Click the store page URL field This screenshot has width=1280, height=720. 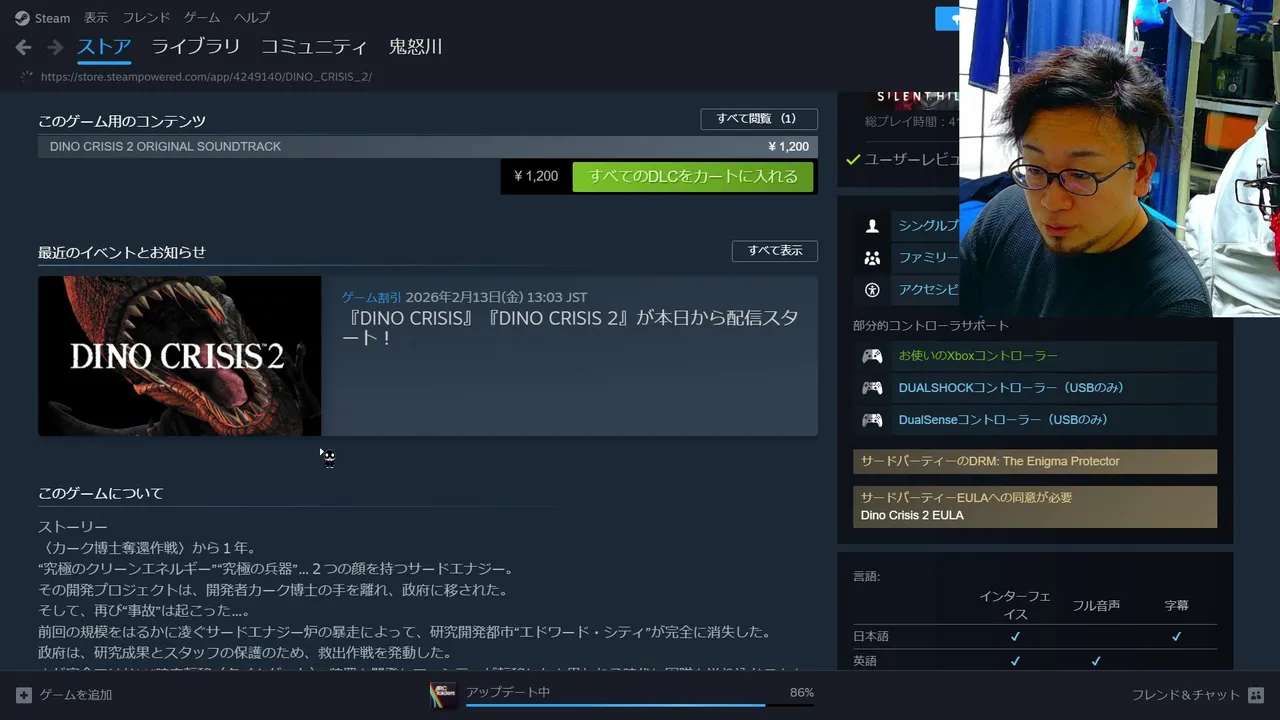pos(206,77)
